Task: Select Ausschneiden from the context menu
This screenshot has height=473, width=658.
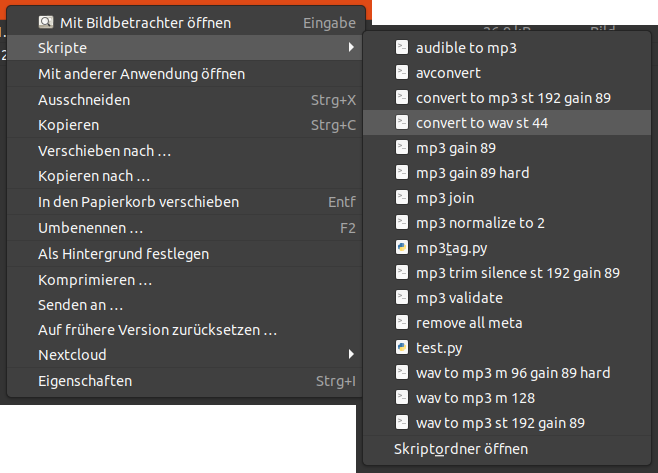Action: click(x=185, y=100)
